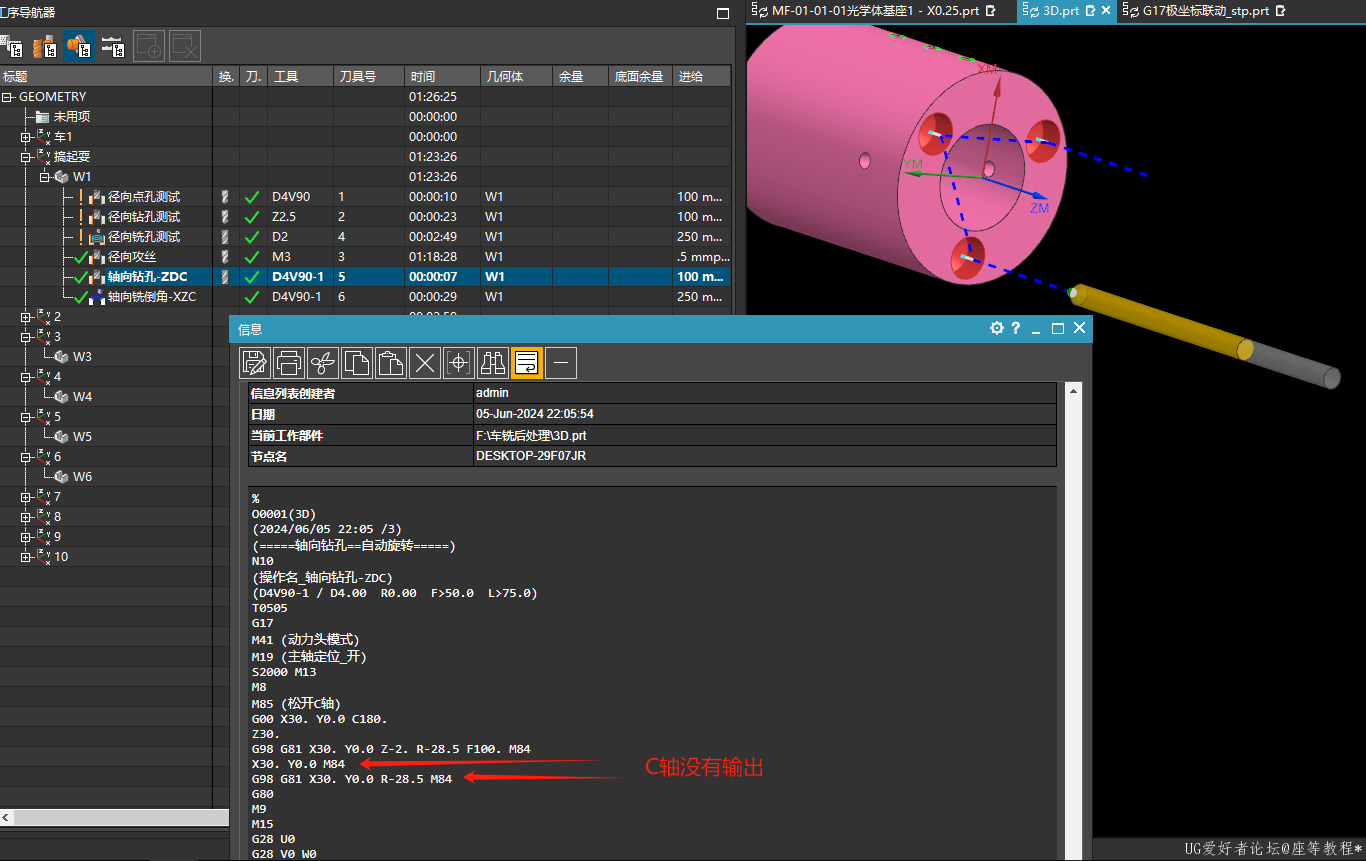Click the binoculars Find icon
This screenshot has width=1366, height=861.
coord(493,362)
